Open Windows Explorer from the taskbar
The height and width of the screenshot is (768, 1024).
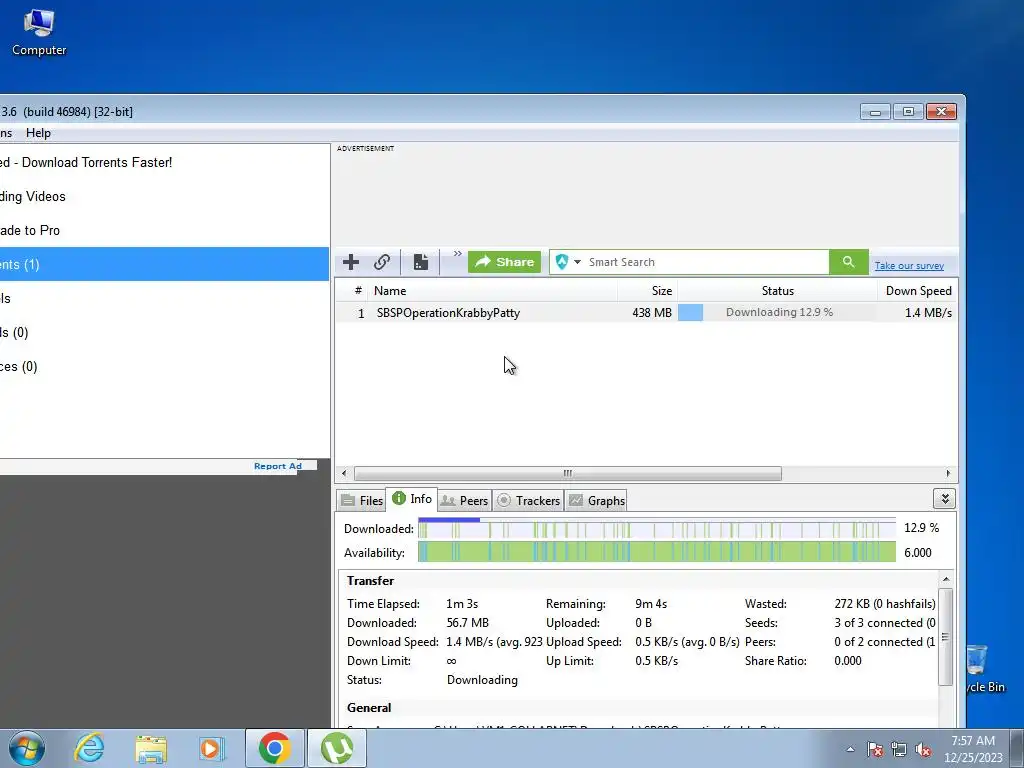pyautogui.click(x=151, y=749)
